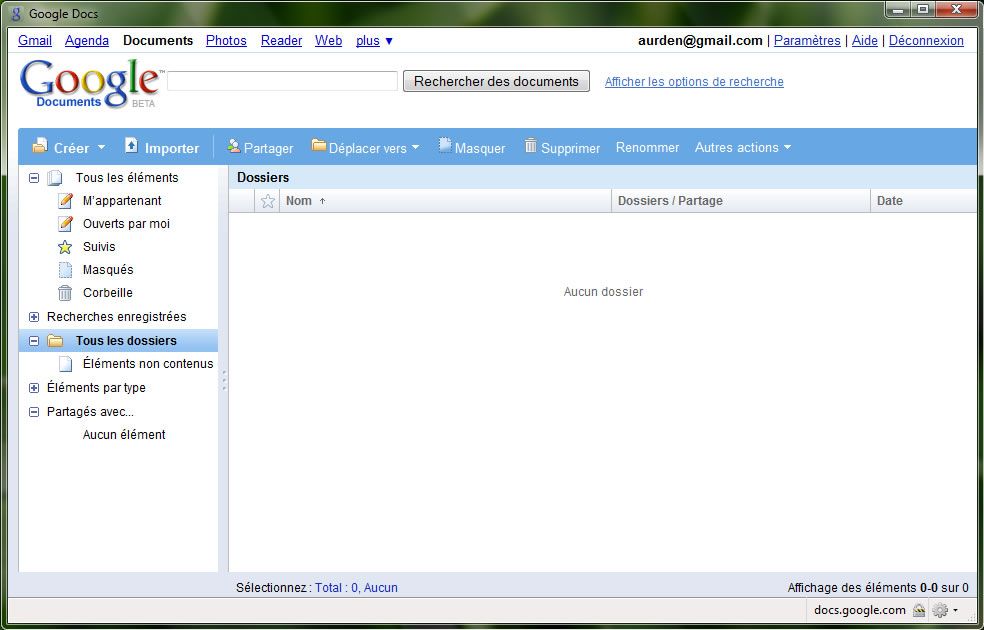This screenshot has height=630, width=984.
Task: Click the Ouverts par moi pencil icon
Action: click(65, 223)
